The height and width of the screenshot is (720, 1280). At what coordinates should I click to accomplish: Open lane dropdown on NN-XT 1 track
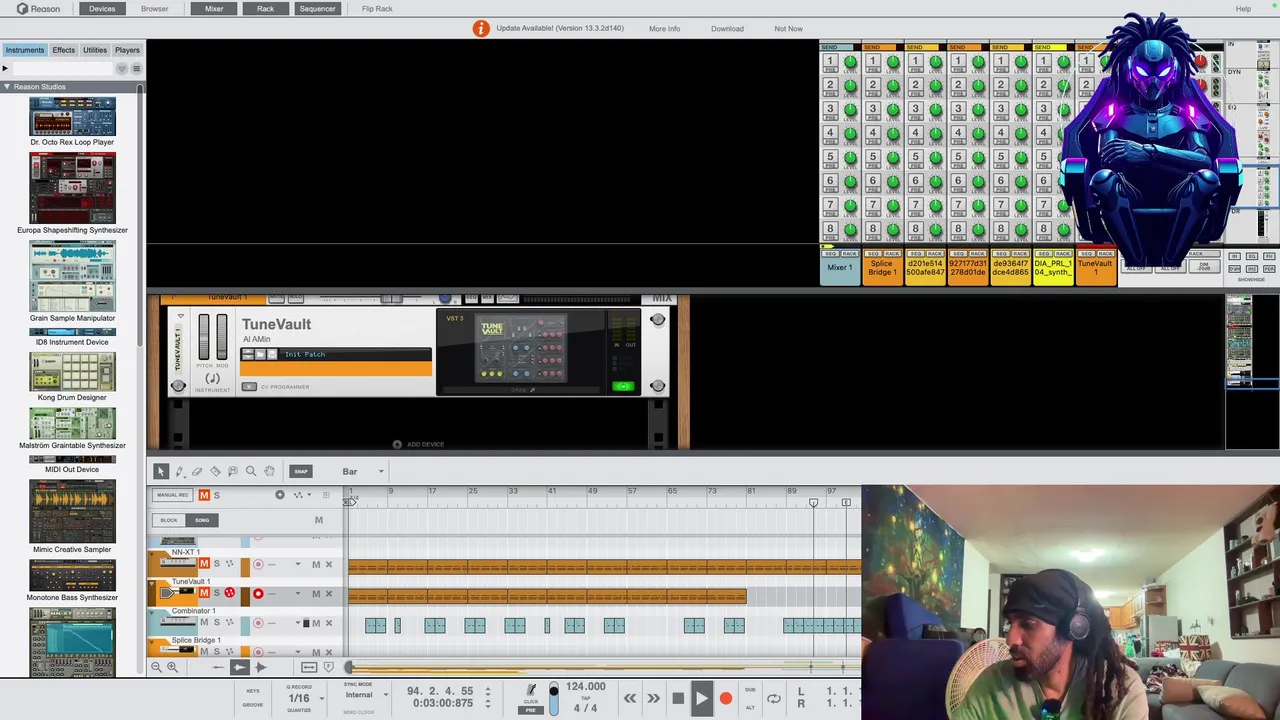point(298,565)
